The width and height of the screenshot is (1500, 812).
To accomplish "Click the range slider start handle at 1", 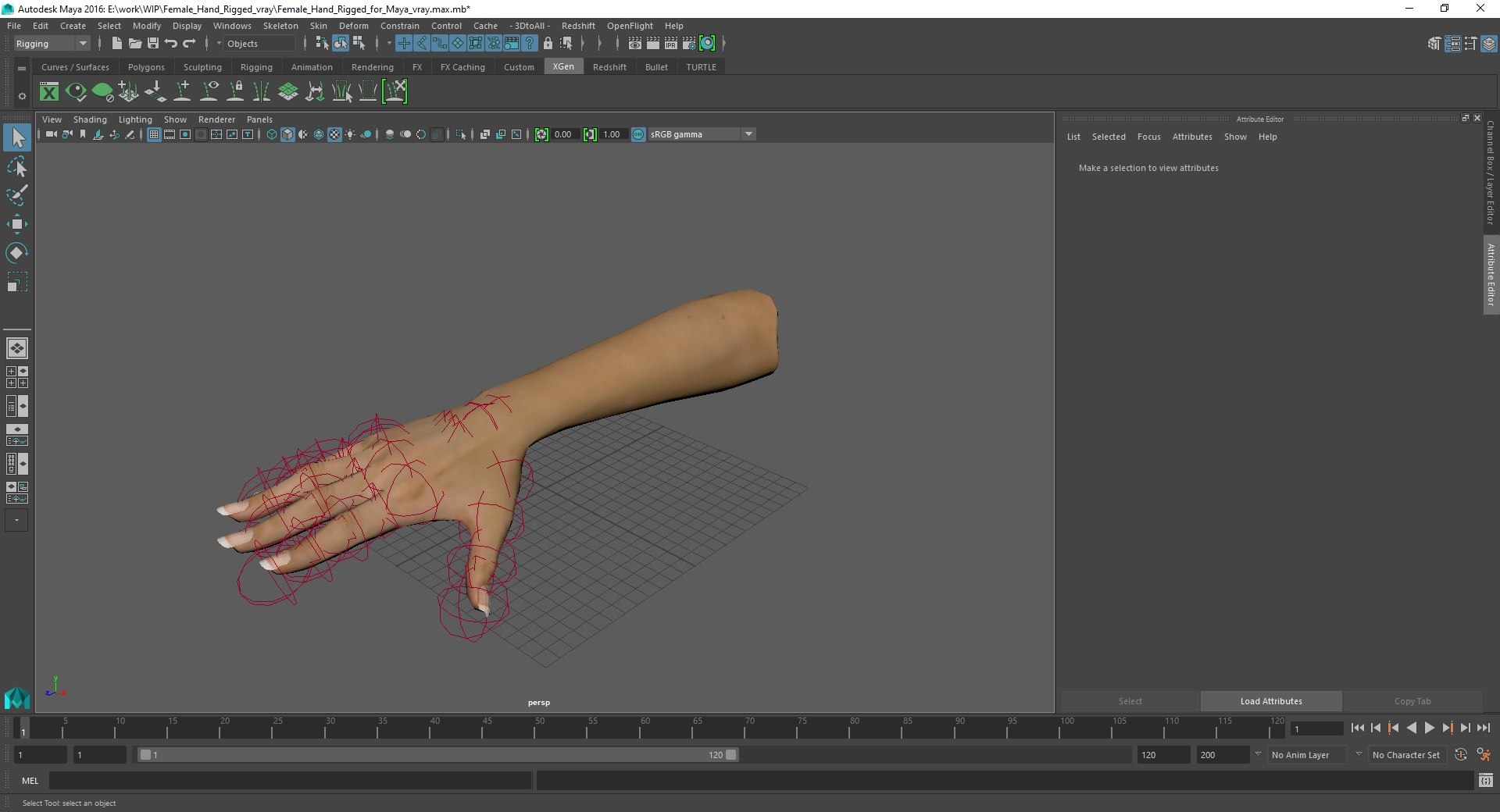I will [145, 755].
